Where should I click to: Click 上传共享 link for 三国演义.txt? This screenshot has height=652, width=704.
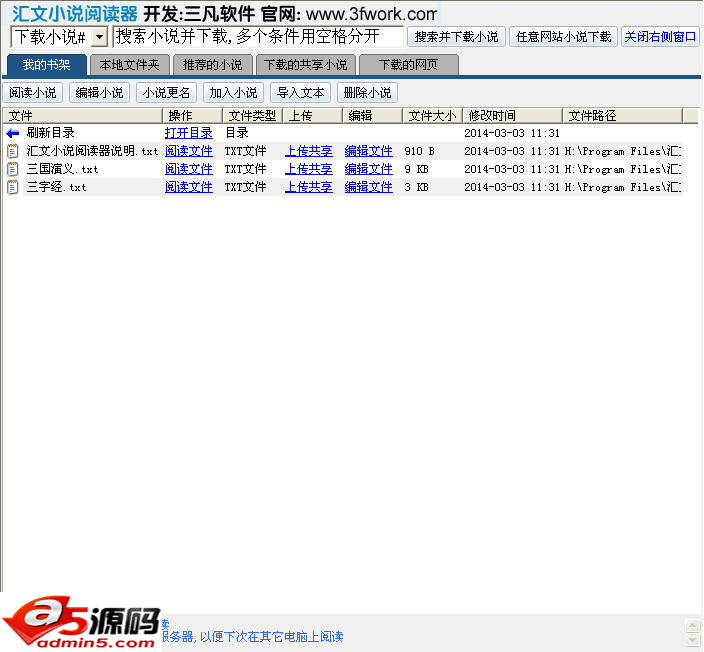click(x=309, y=169)
